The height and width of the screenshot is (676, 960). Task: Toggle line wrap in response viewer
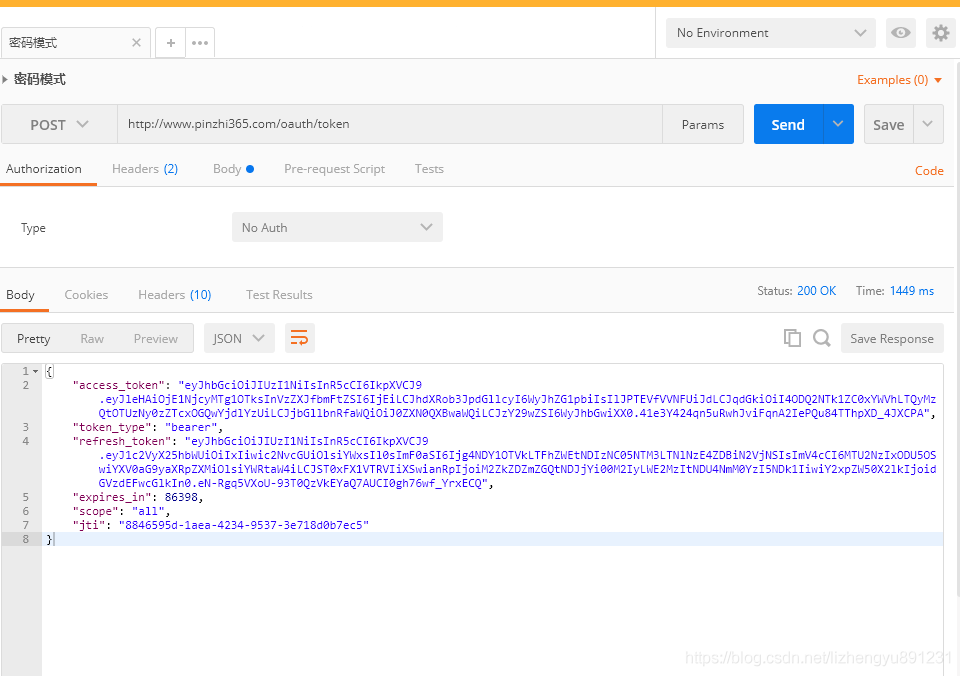[x=299, y=338]
